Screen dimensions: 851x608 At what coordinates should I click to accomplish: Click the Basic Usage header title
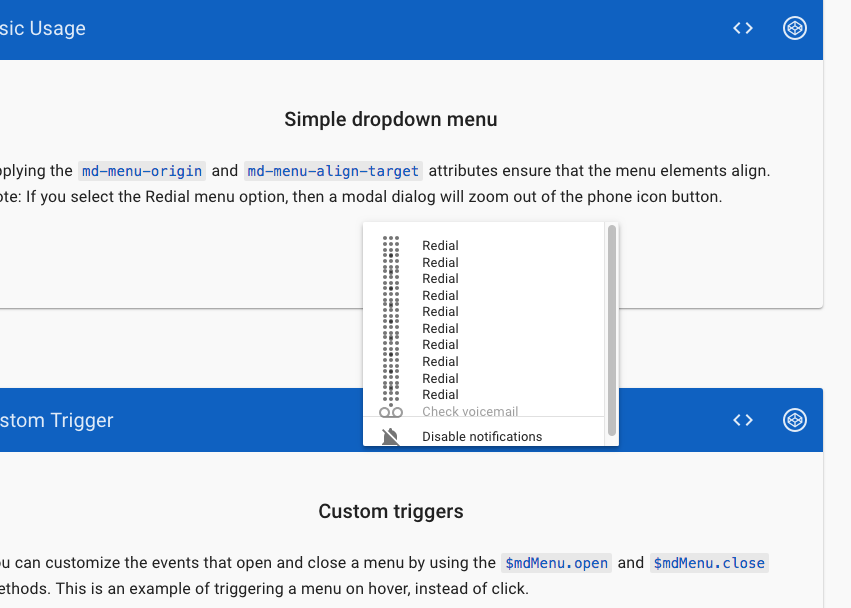point(42,28)
